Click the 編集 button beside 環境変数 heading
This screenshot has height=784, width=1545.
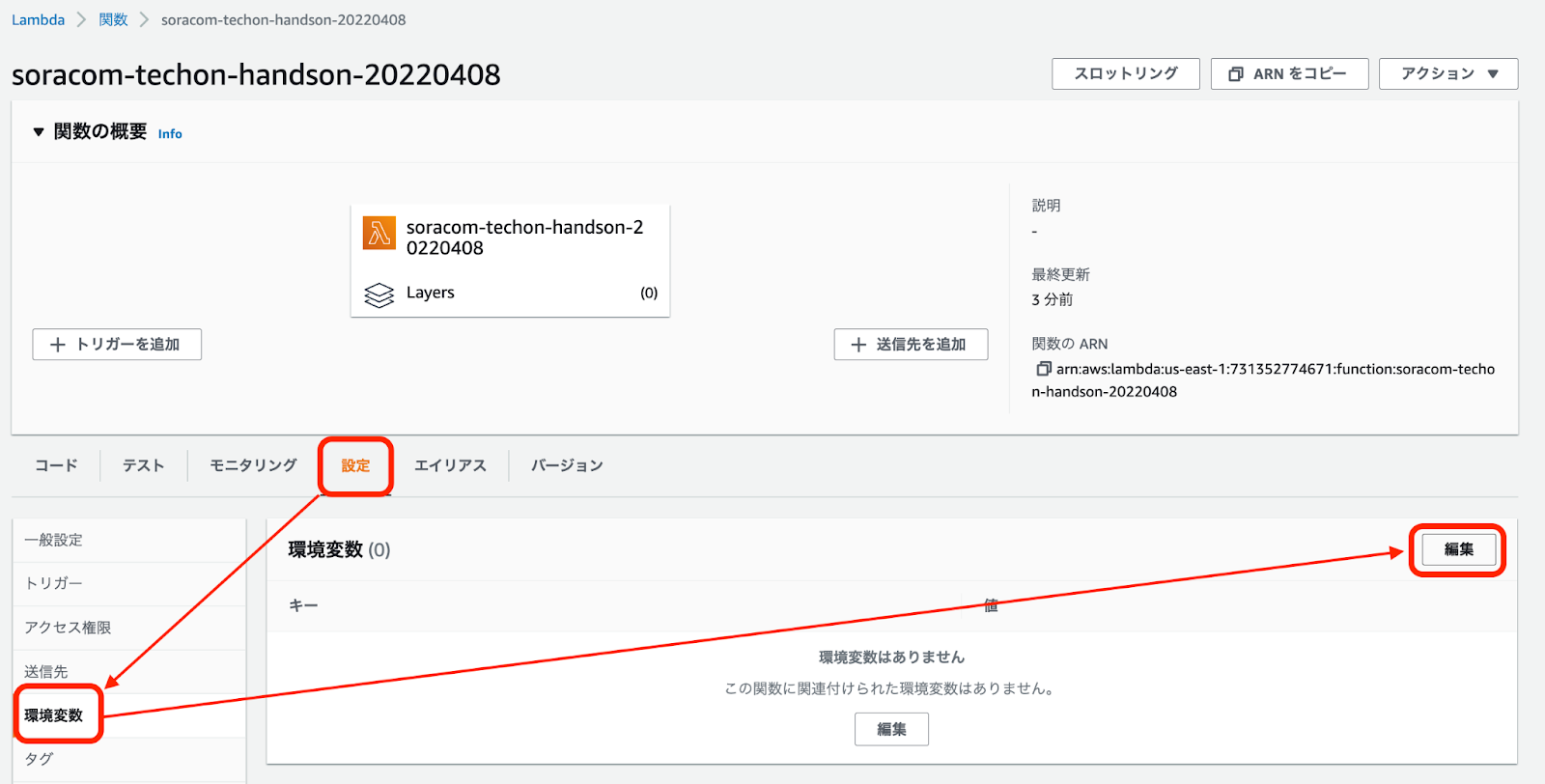coord(1458,549)
